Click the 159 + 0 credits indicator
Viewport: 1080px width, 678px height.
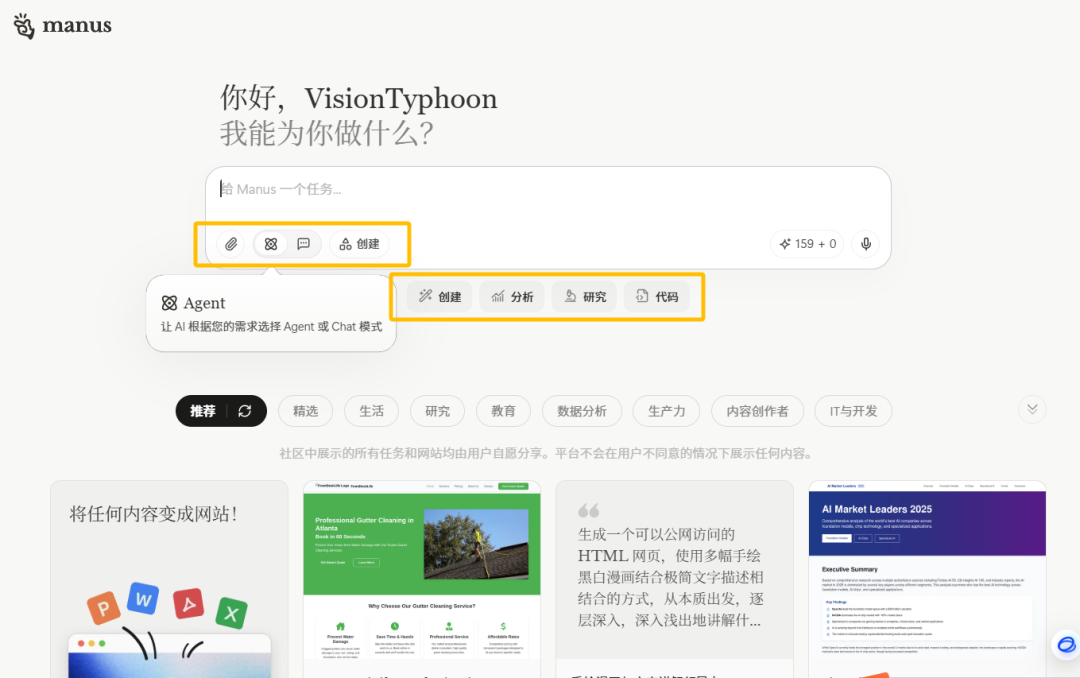807,244
